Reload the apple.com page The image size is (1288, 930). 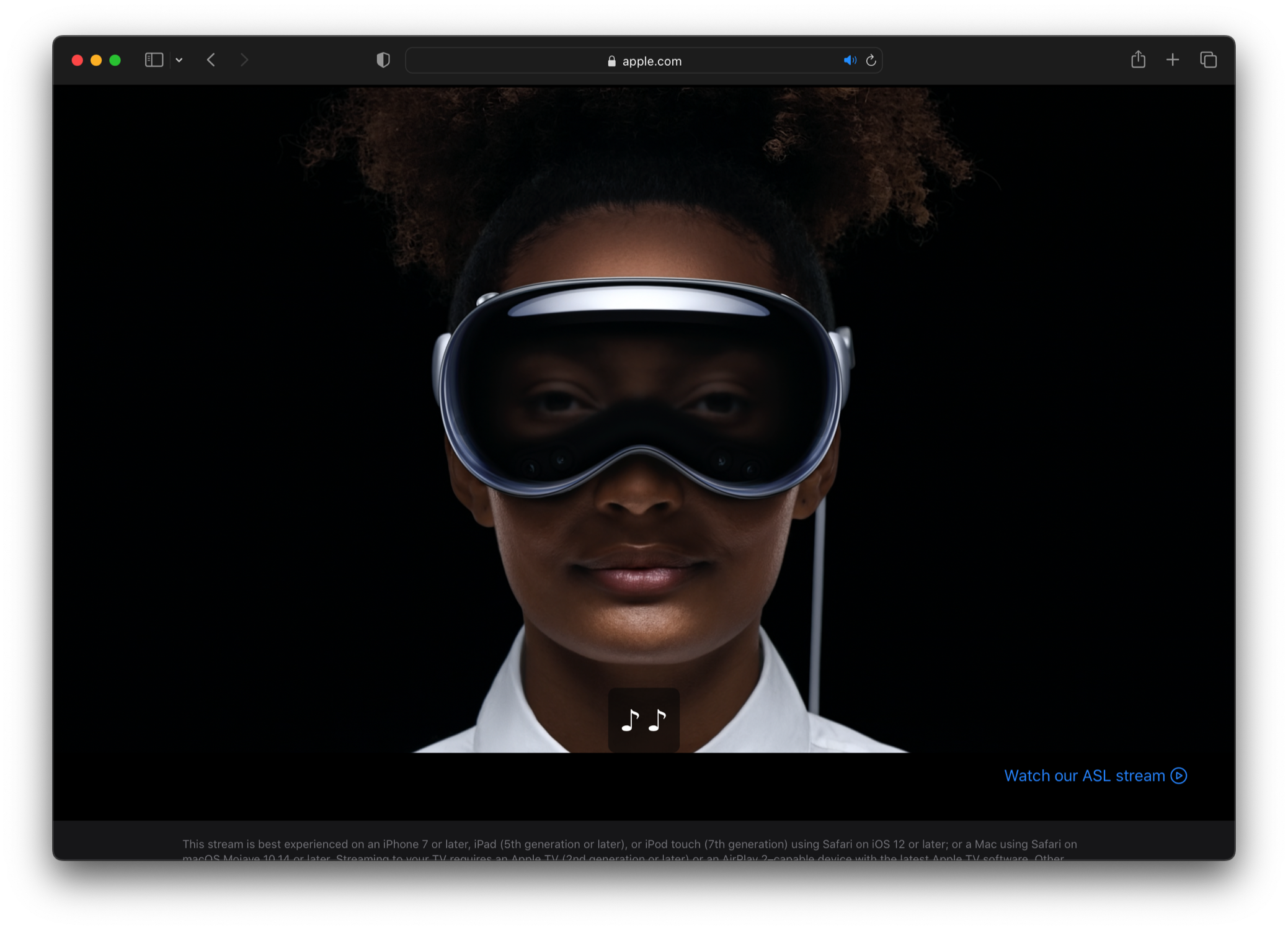(x=871, y=60)
